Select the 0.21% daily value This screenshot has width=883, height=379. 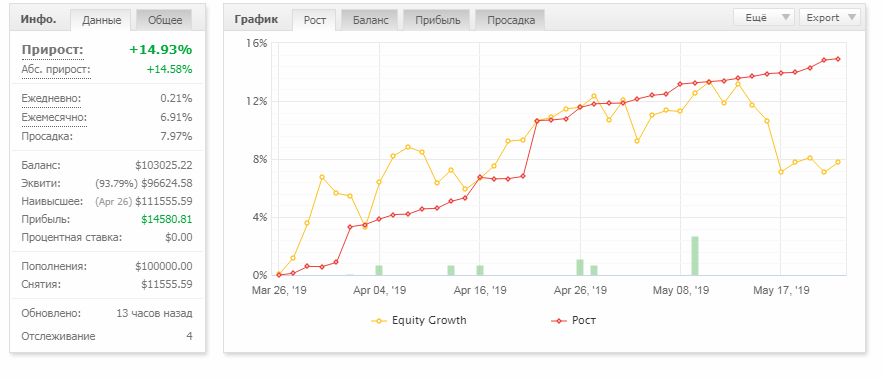pos(176,99)
